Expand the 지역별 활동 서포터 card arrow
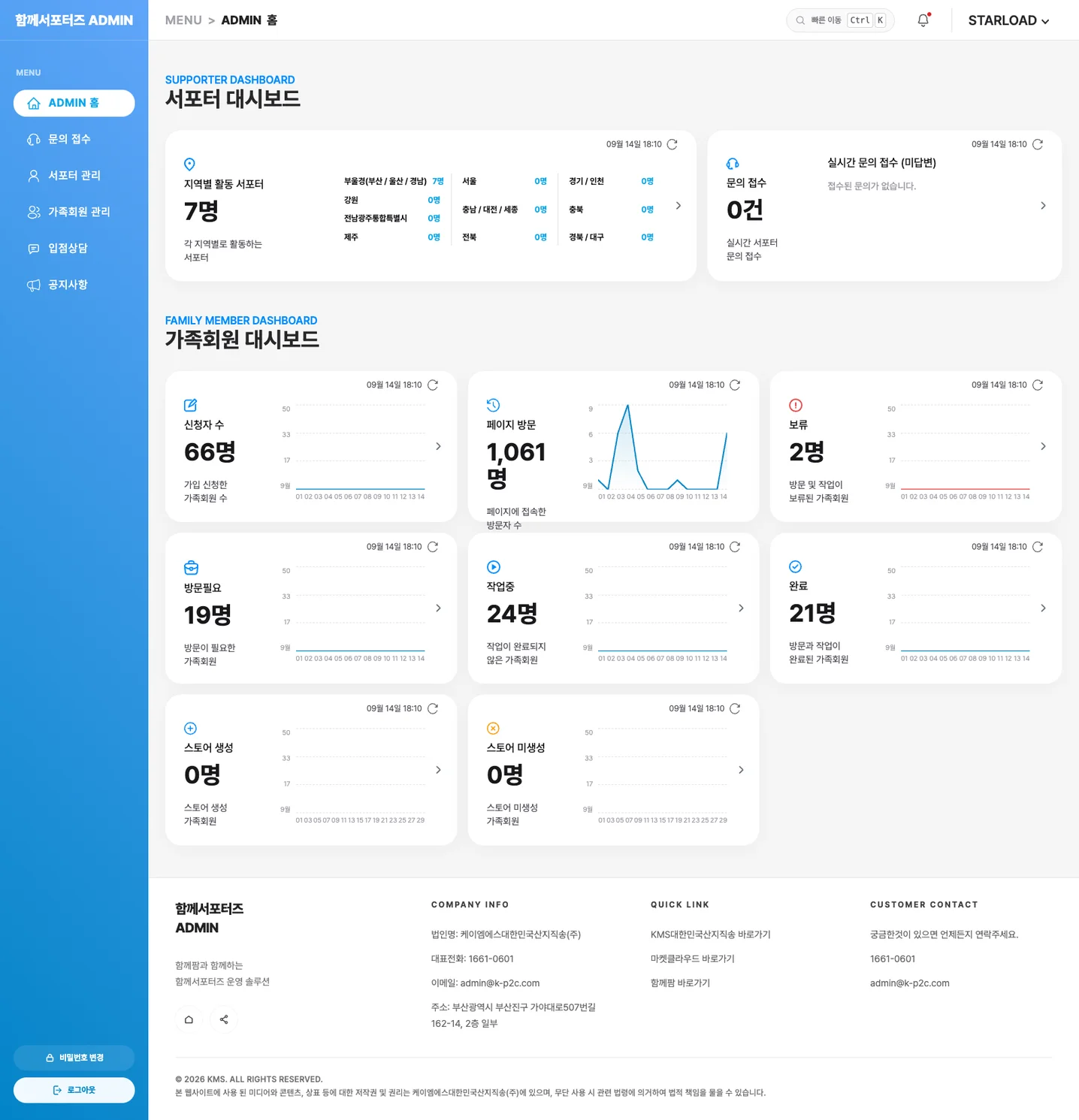Viewport: 1079px width, 1120px height. (679, 205)
